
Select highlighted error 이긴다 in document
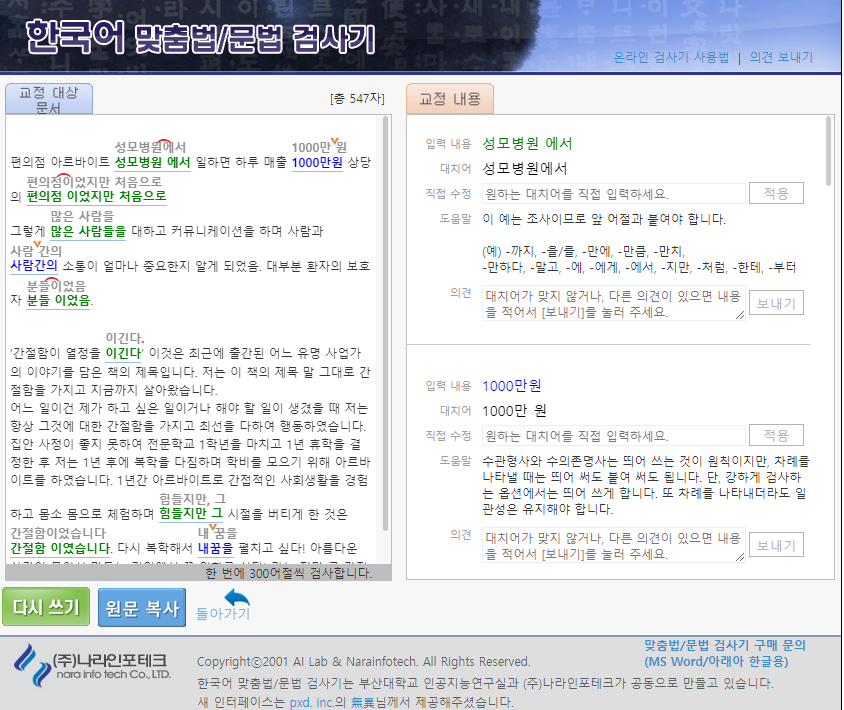click(123, 353)
